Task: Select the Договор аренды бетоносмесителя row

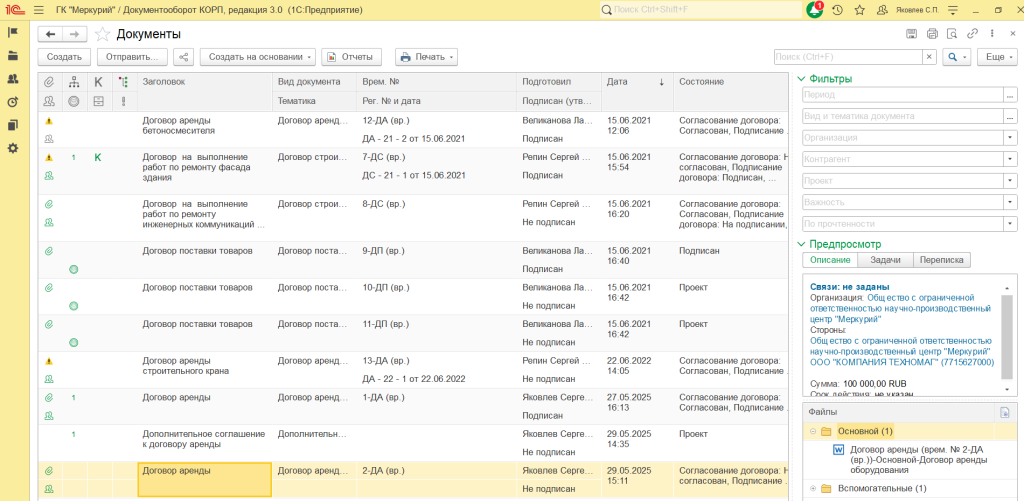Action: (x=413, y=129)
